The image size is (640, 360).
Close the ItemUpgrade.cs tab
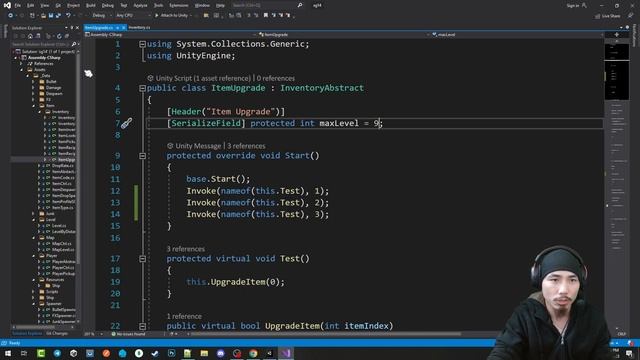pos(123,27)
